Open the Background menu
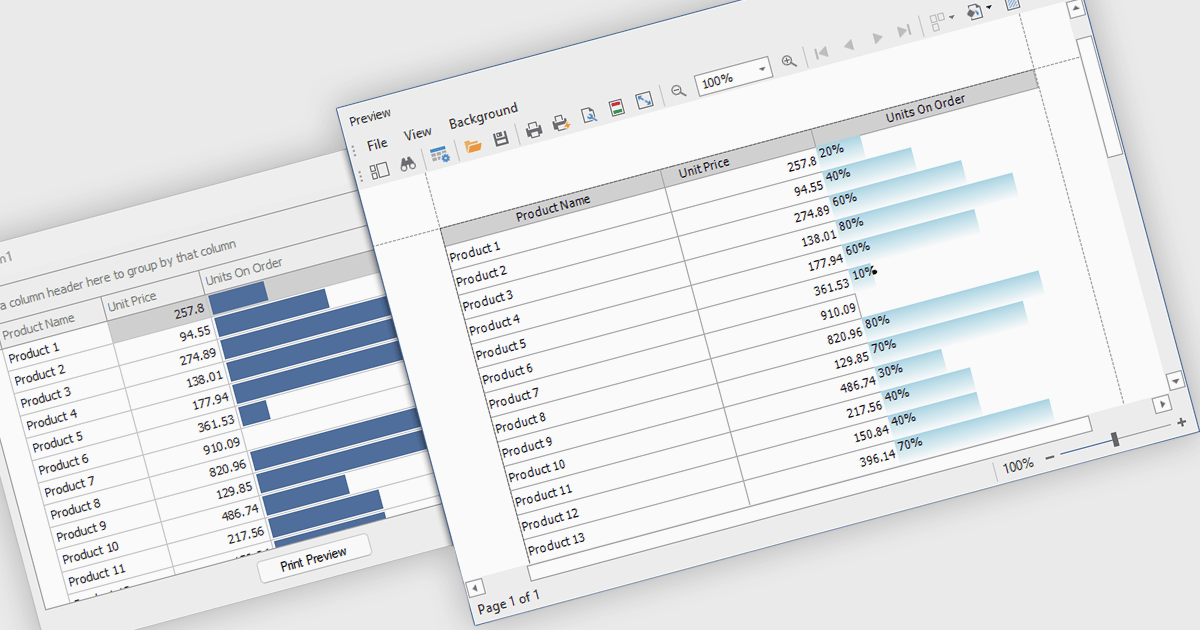The height and width of the screenshot is (630, 1200). click(x=483, y=116)
